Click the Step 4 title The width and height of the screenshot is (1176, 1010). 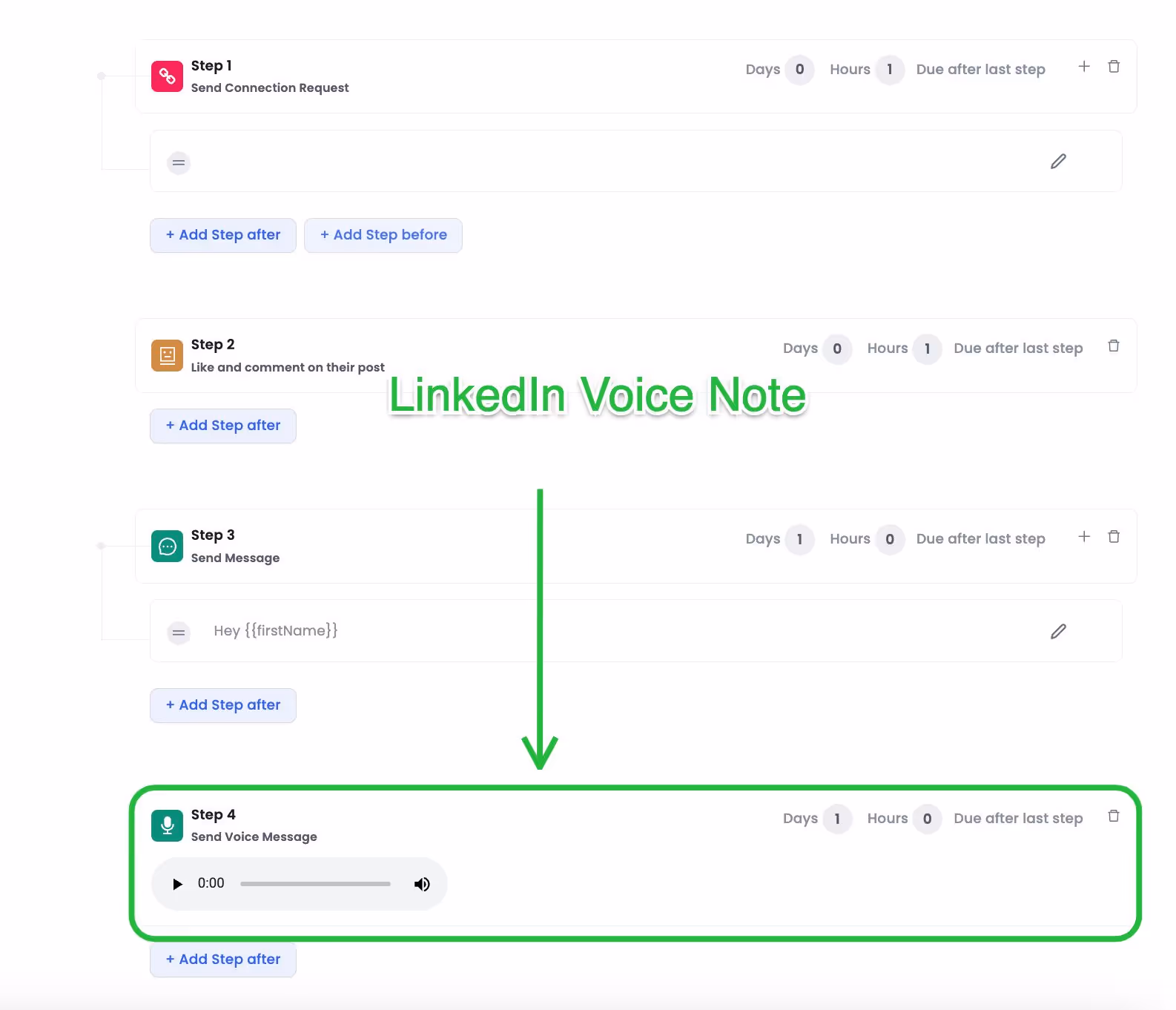pos(213,815)
